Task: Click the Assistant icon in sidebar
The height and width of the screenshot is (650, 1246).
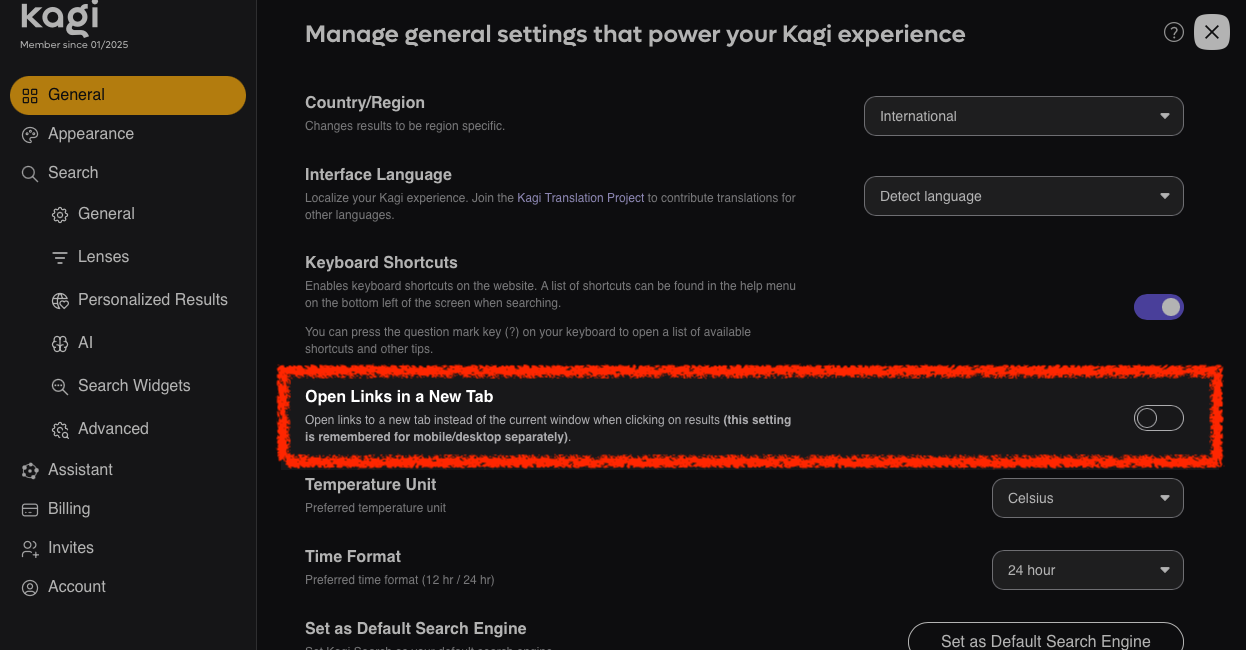Action: [x=30, y=470]
